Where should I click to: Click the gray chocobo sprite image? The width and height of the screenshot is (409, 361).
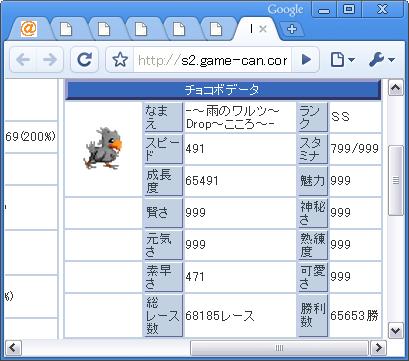[x=103, y=148]
